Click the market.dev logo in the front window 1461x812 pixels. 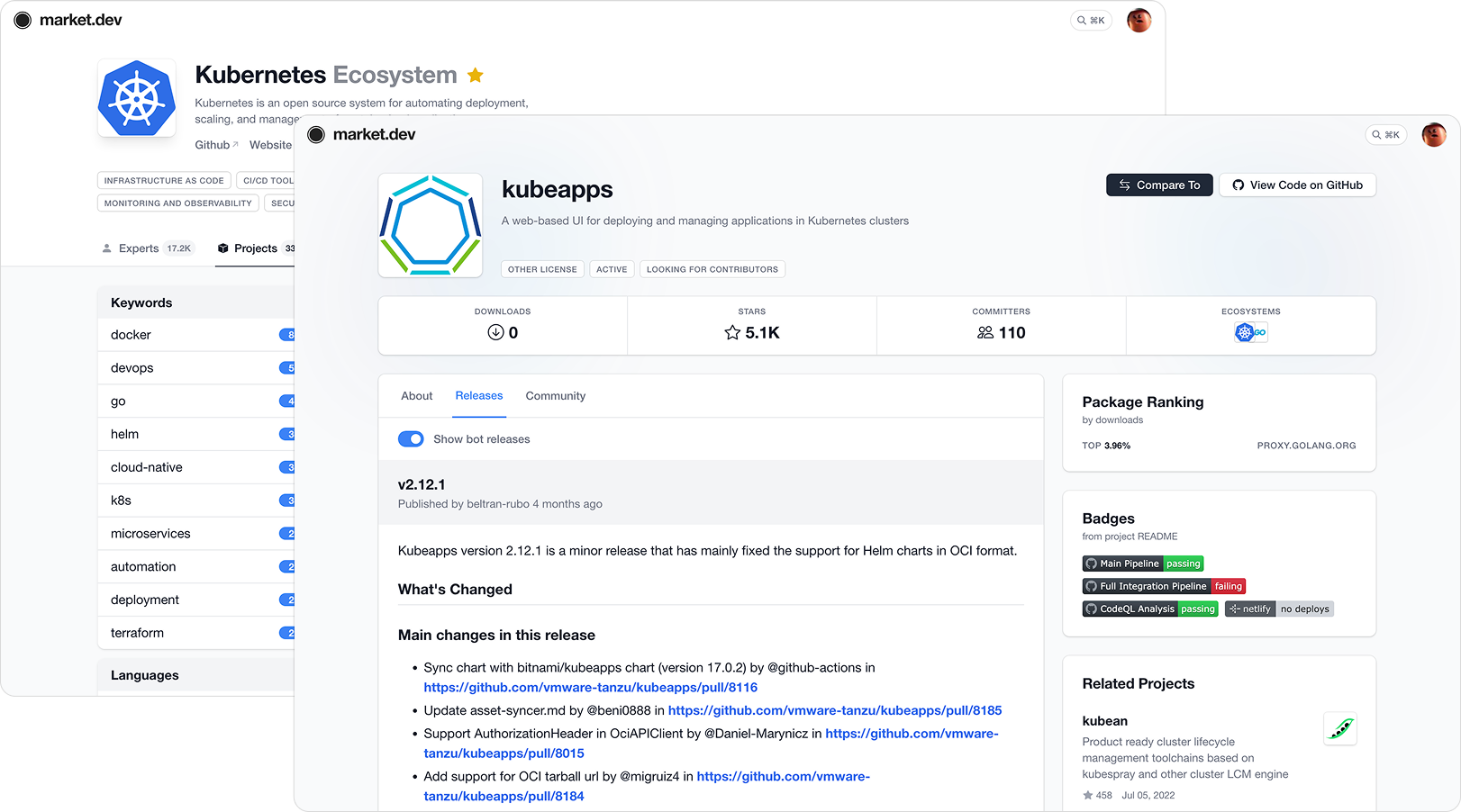tap(361, 134)
